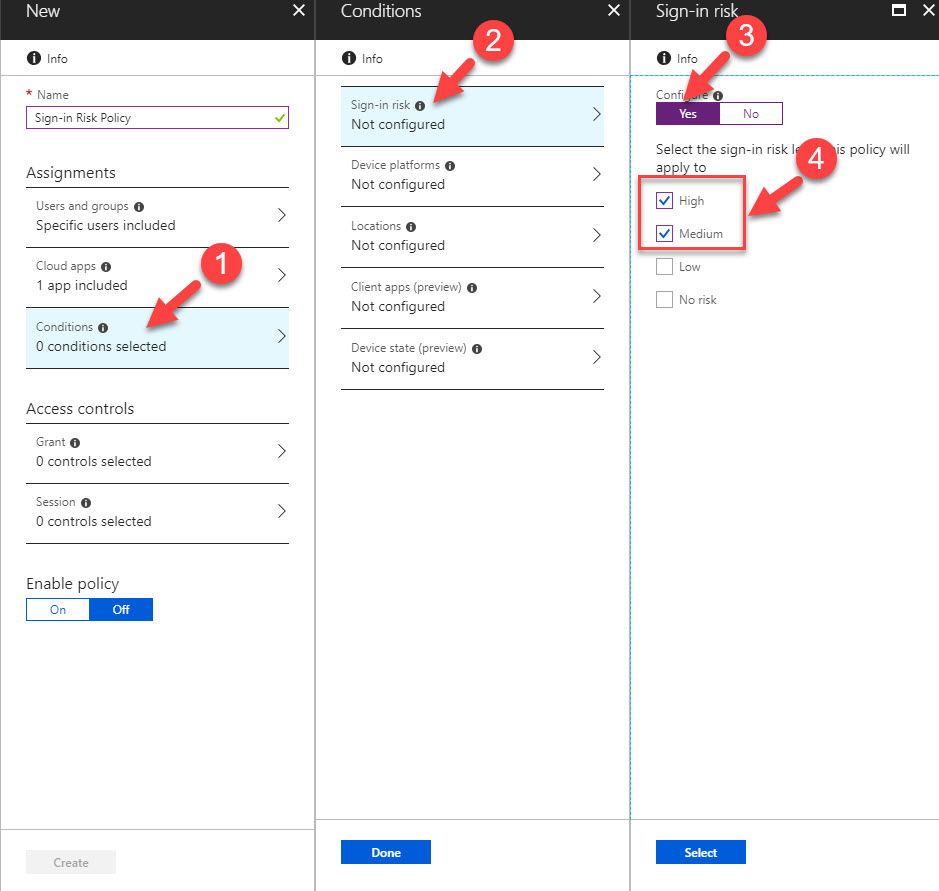Click the Done button on Conditions blade
This screenshot has height=891, width=939.
click(385, 851)
